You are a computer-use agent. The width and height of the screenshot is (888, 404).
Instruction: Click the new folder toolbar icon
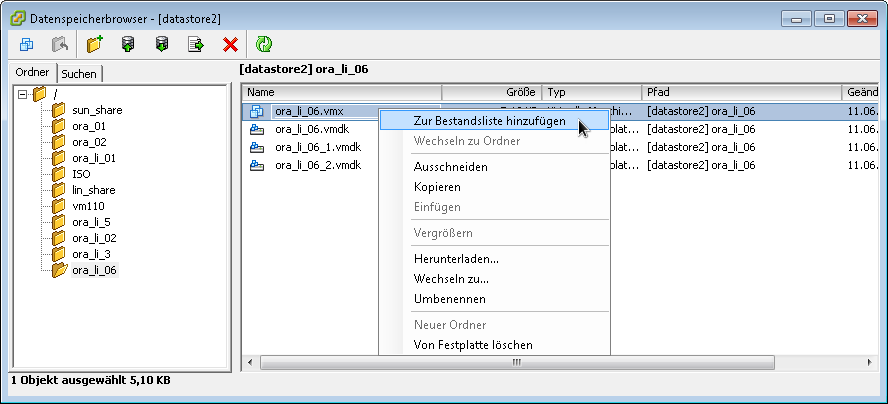(x=96, y=44)
